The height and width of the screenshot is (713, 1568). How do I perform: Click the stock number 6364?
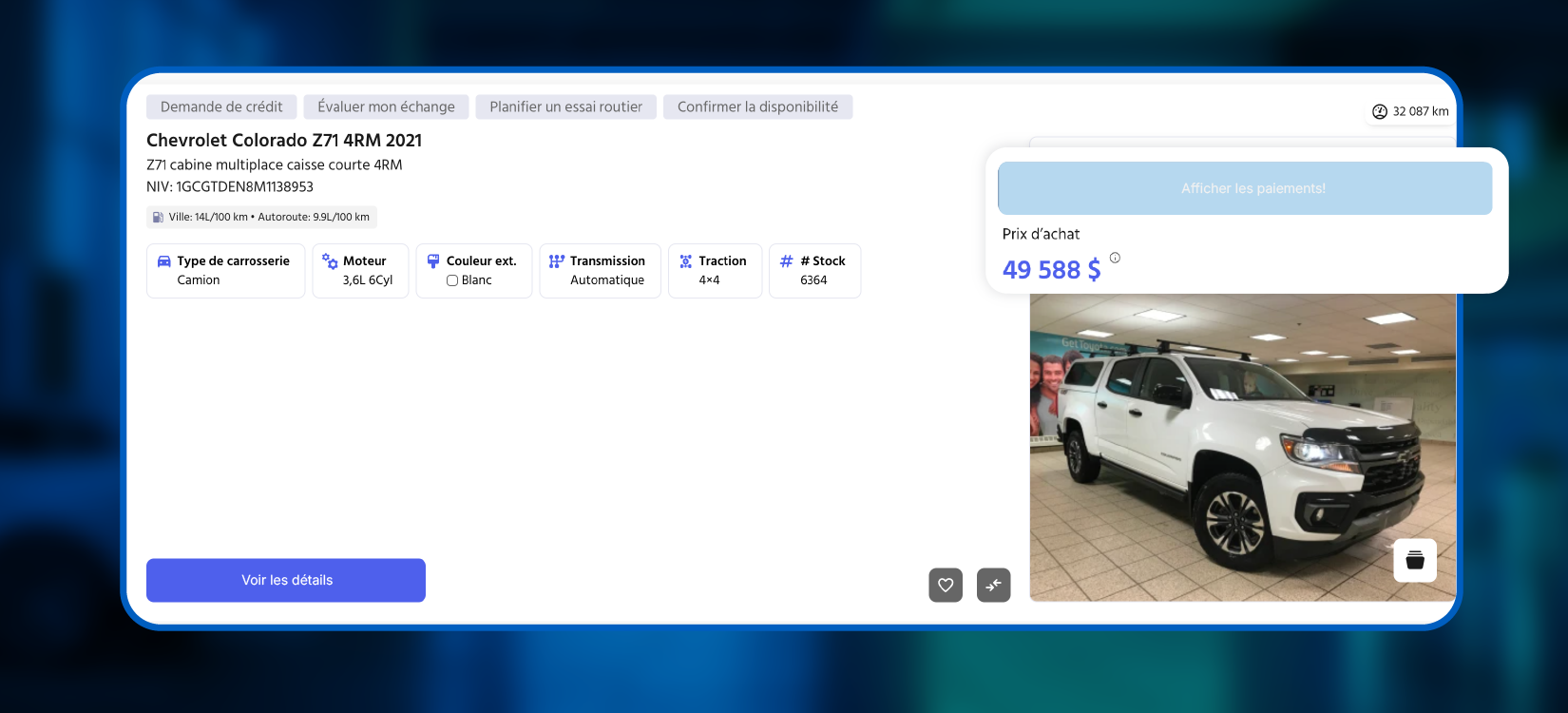(x=813, y=280)
